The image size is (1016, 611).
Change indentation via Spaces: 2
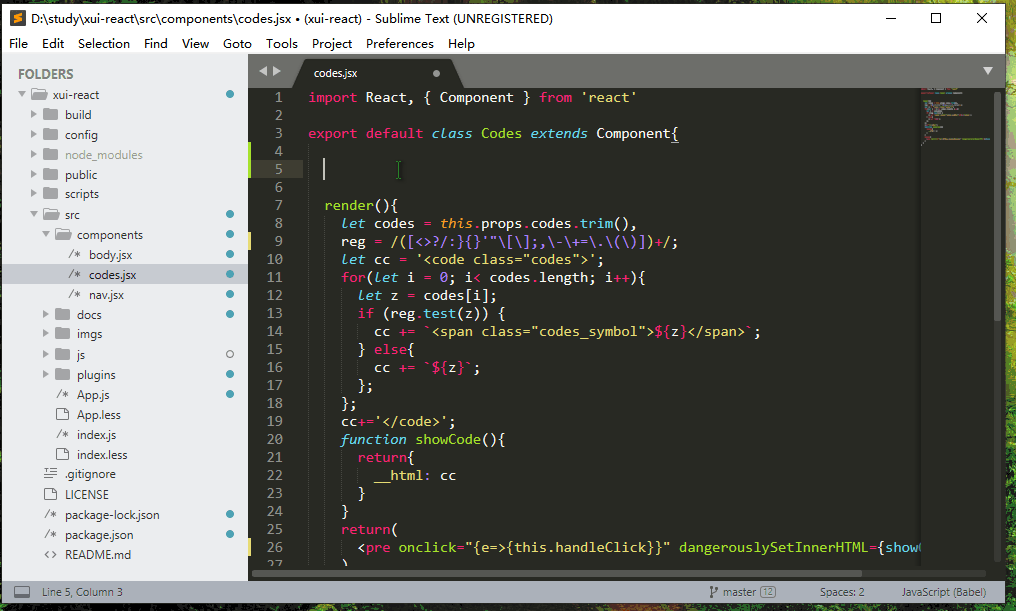(x=842, y=592)
